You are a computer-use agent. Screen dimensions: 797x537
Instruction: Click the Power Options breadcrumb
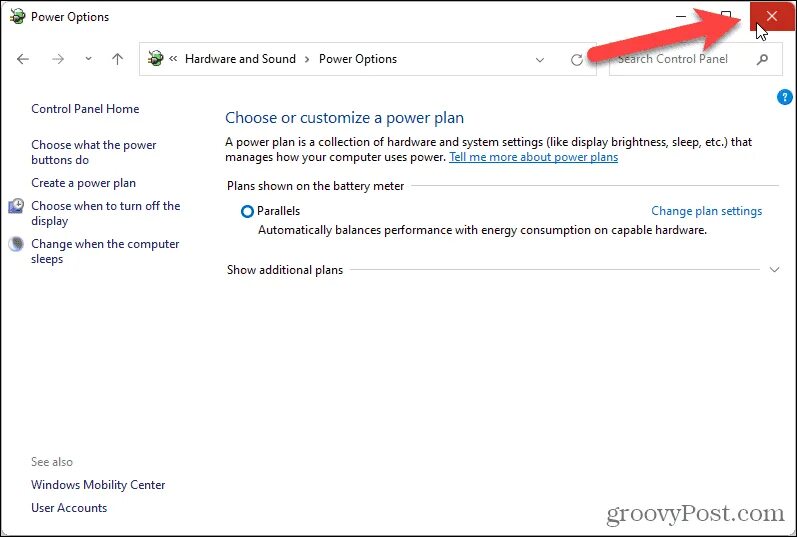pyautogui.click(x=358, y=59)
